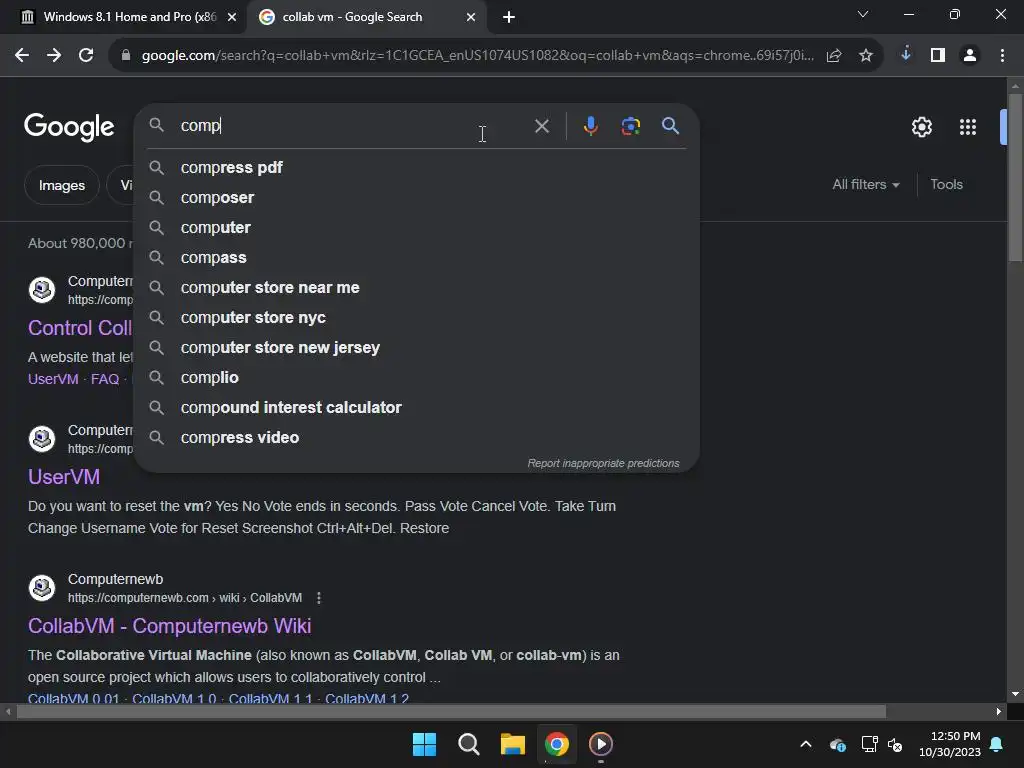Choose 'computer store near me' suggestion
Image resolution: width=1024 pixels, height=768 pixels.
(417, 288)
